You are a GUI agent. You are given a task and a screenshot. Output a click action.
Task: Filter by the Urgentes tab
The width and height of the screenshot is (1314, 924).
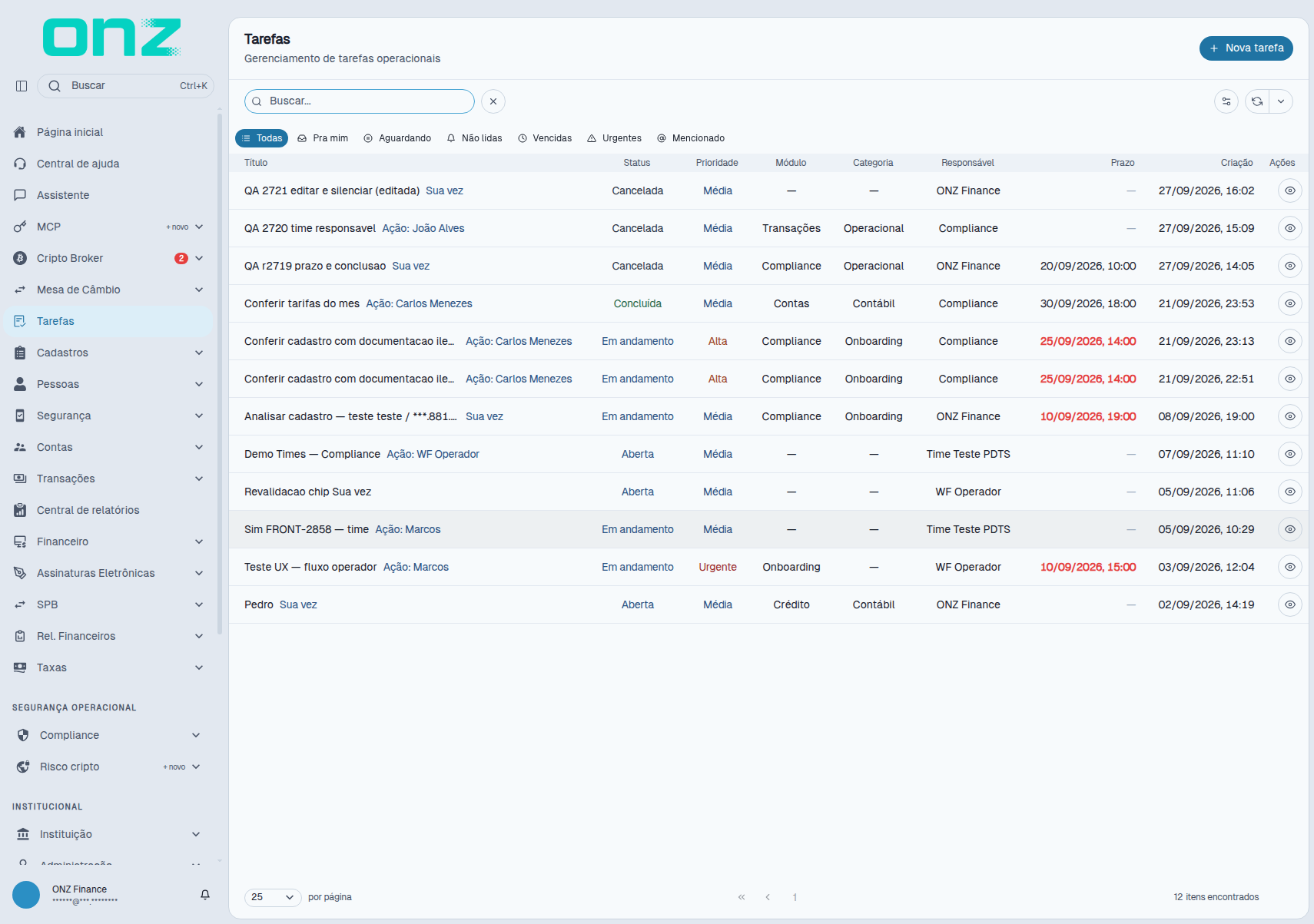[x=614, y=138]
